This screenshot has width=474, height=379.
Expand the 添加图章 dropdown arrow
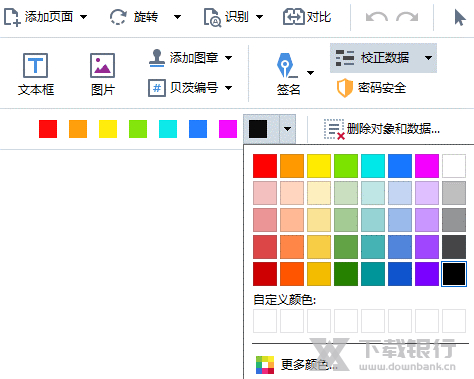pyautogui.click(x=228, y=58)
